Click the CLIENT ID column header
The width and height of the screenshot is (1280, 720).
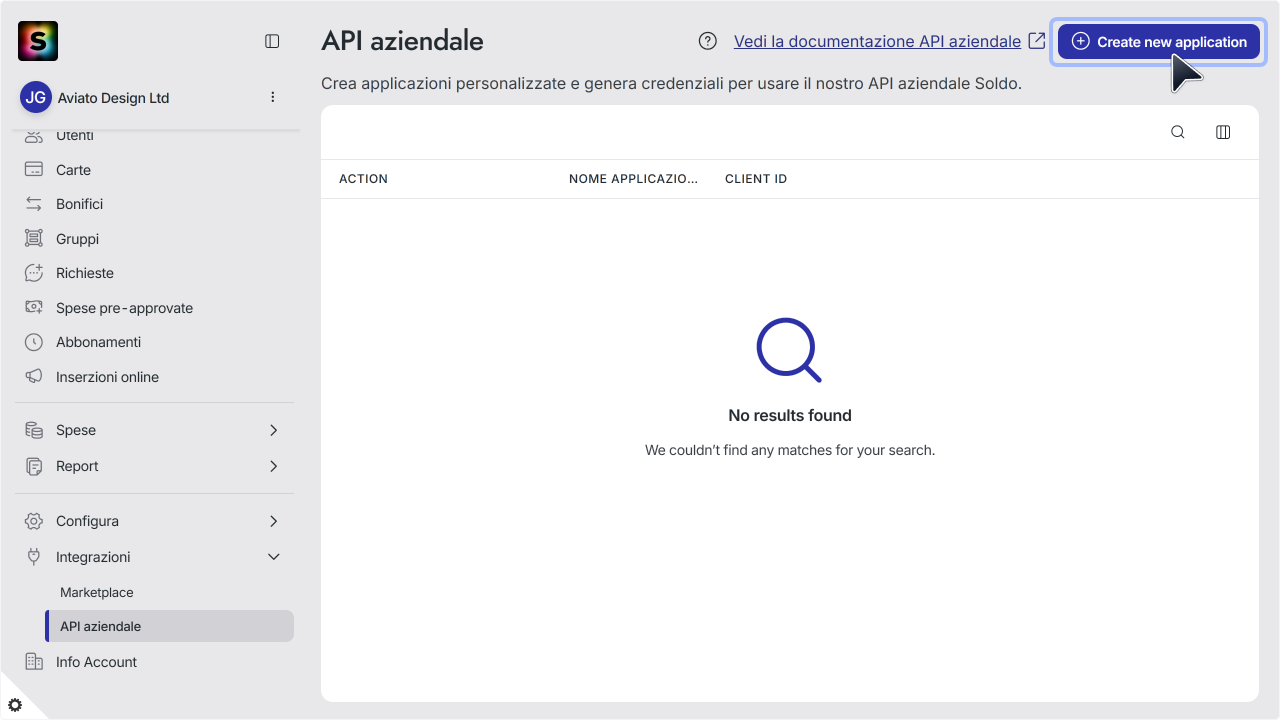756,179
